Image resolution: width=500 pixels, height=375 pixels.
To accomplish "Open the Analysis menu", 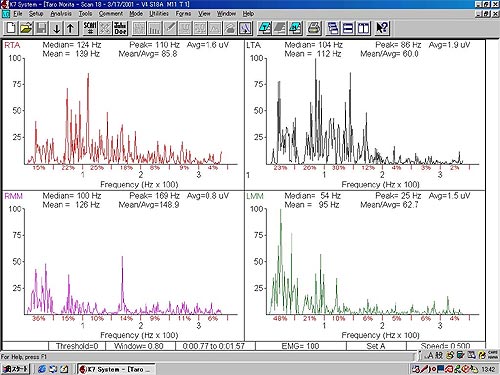I will (61, 14).
